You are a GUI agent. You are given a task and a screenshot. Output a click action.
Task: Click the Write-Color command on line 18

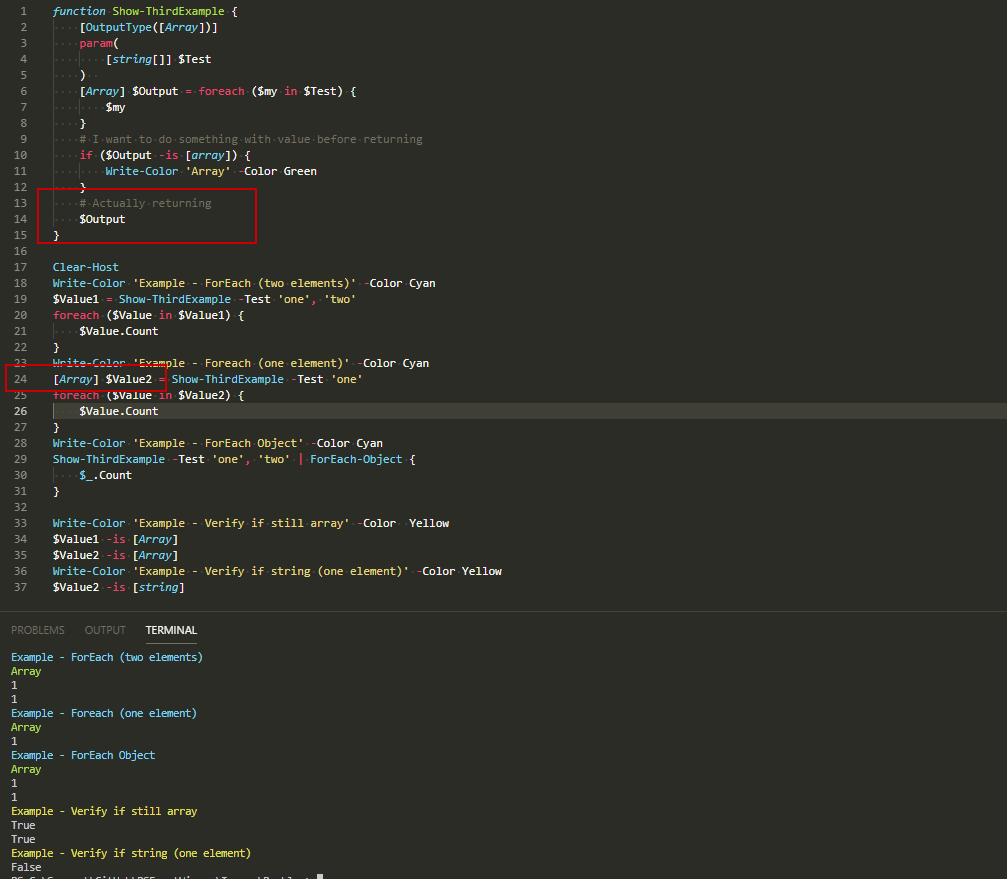click(x=88, y=282)
